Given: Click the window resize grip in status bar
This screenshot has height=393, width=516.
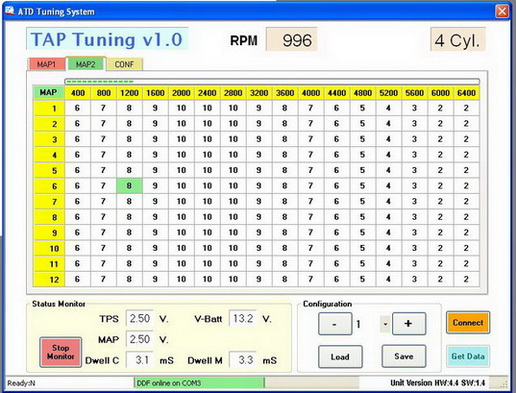Looking at the screenshot, I should point(503,384).
